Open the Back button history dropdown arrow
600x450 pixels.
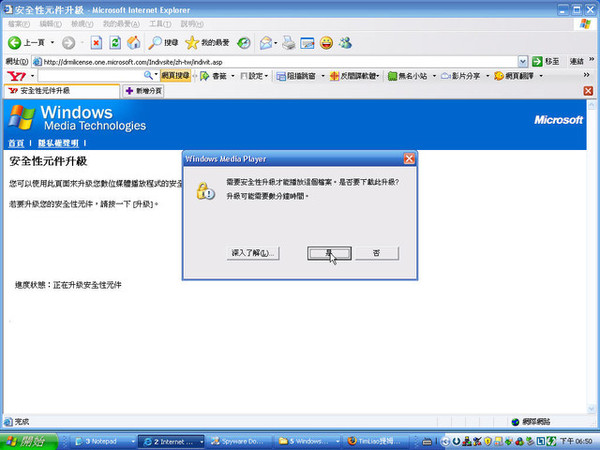52,42
